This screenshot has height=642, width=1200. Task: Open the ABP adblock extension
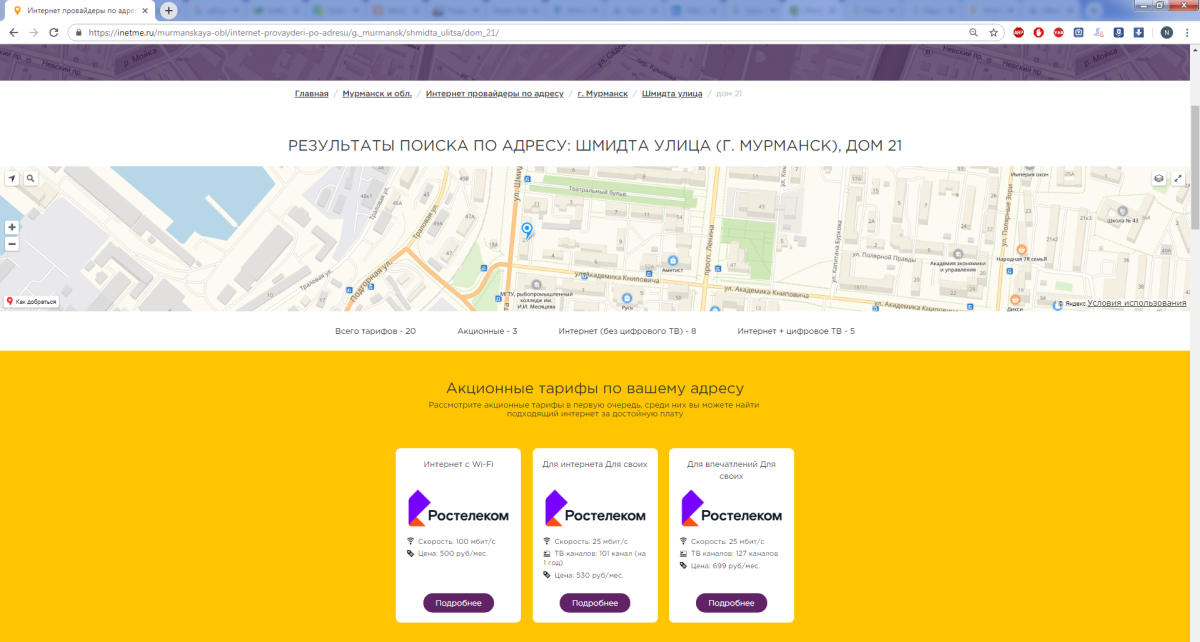coord(1019,32)
